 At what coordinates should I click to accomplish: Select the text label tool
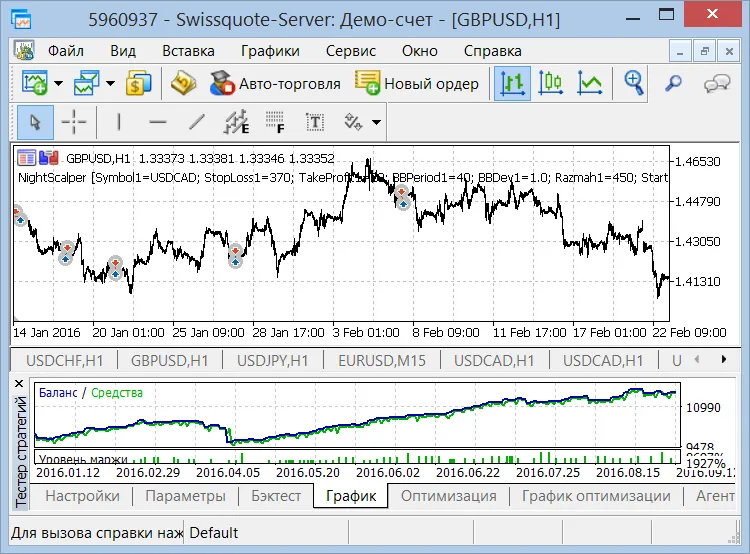pos(315,123)
